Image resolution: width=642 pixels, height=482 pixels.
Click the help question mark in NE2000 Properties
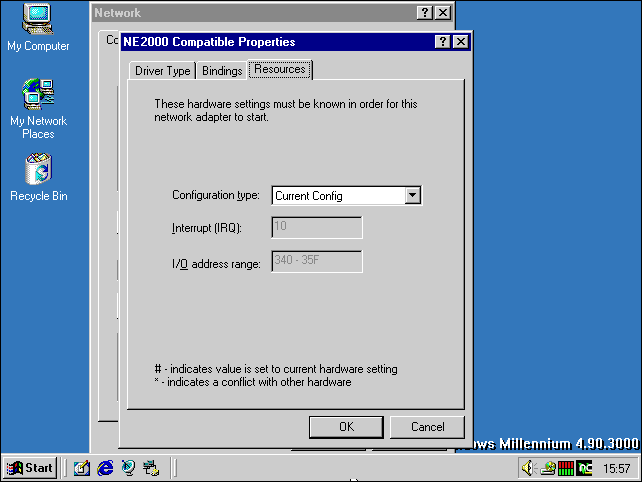tap(443, 41)
